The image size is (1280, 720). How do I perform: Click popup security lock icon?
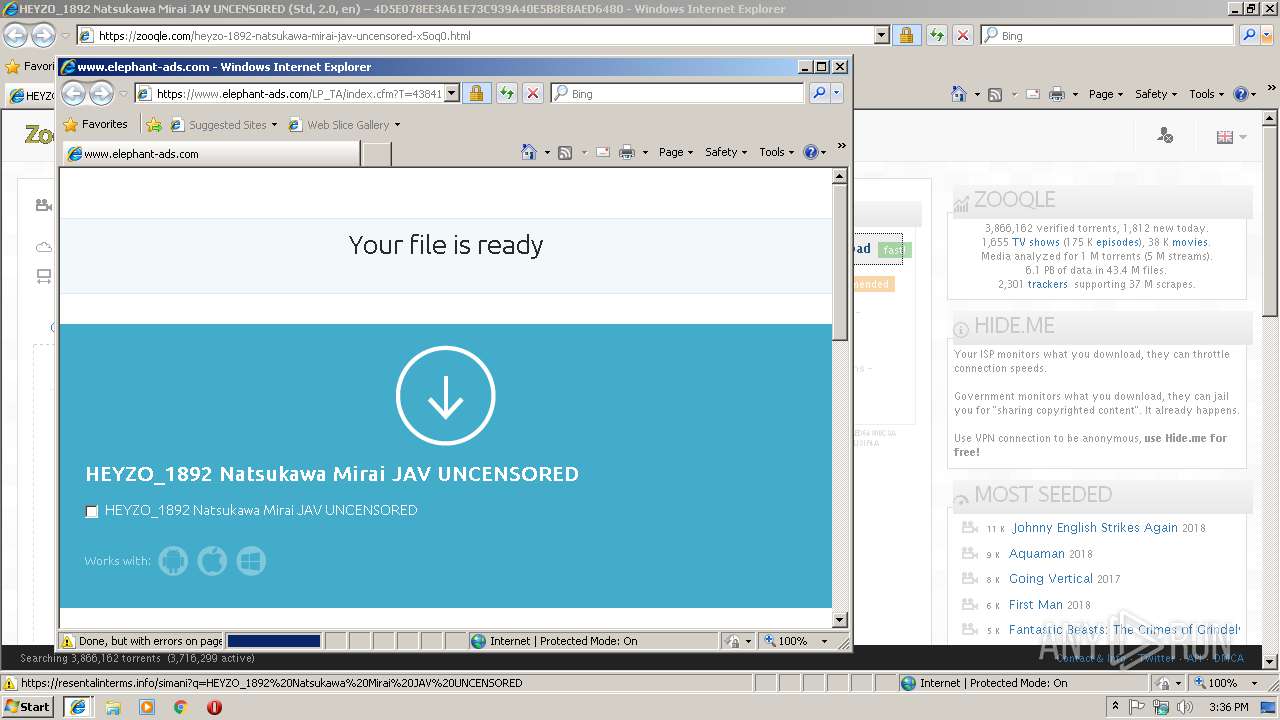click(x=476, y=93)
